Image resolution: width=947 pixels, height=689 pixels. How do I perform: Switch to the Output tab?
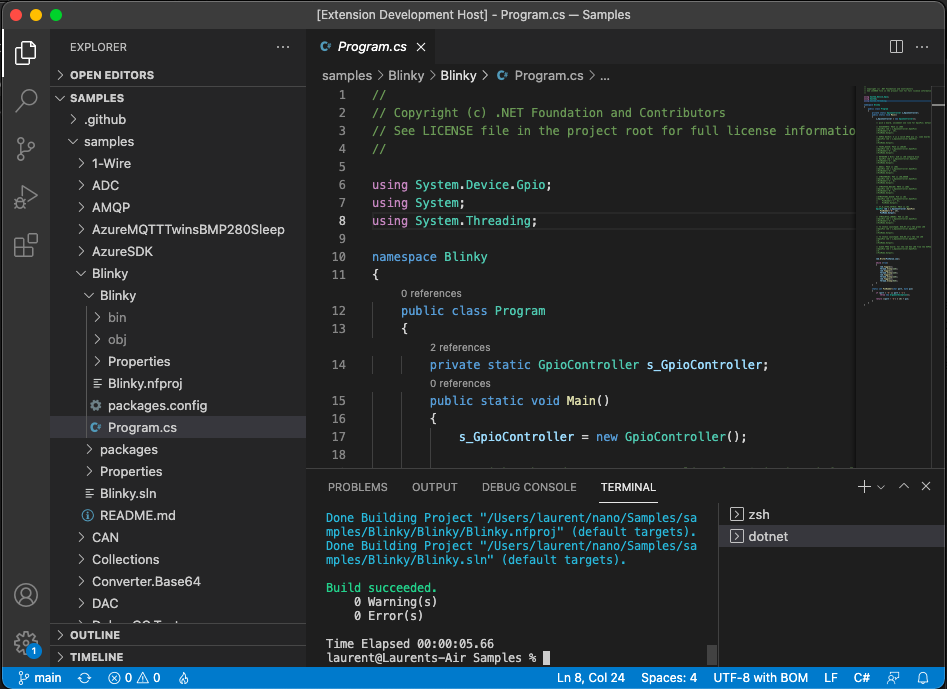(434, 487)
